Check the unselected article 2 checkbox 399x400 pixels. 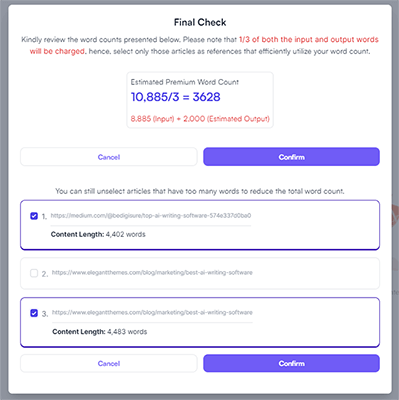(34, 273)
